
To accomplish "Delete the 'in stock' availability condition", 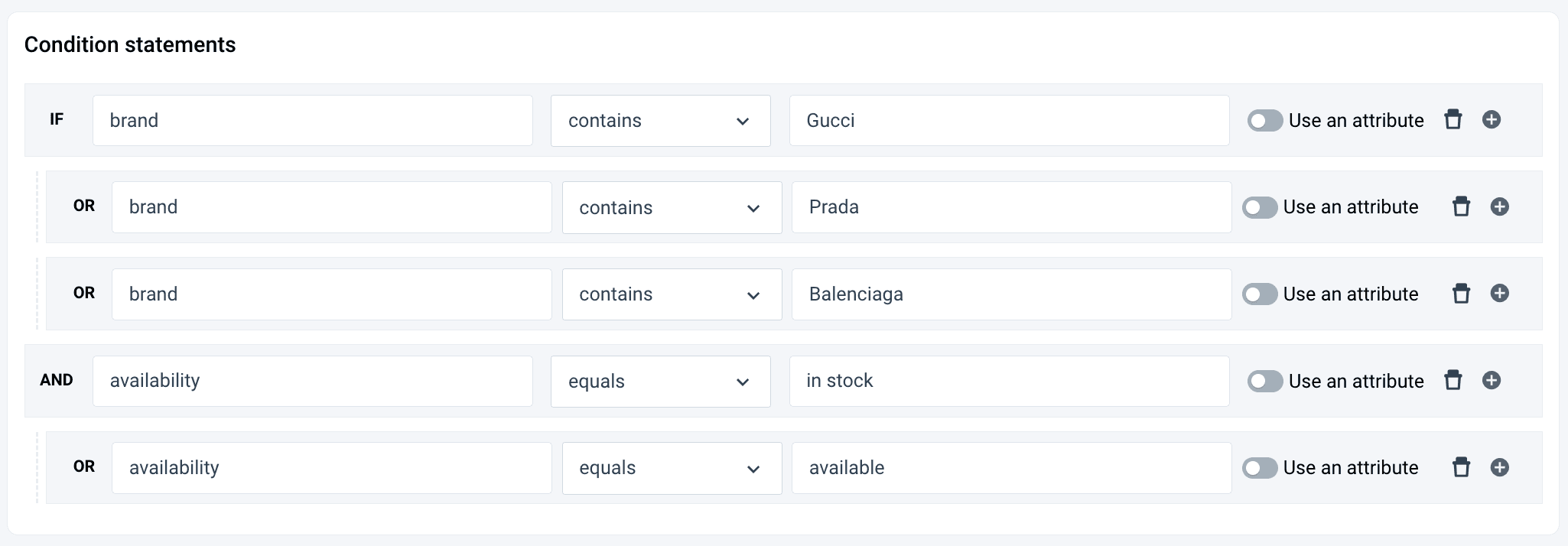I will click(1453, 381).
